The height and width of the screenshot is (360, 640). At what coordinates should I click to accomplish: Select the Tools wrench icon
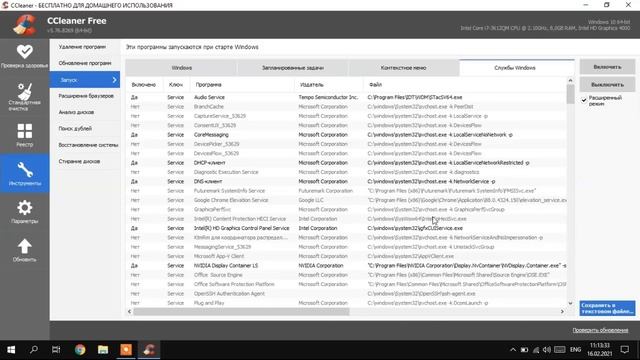(x=24, y=173)
